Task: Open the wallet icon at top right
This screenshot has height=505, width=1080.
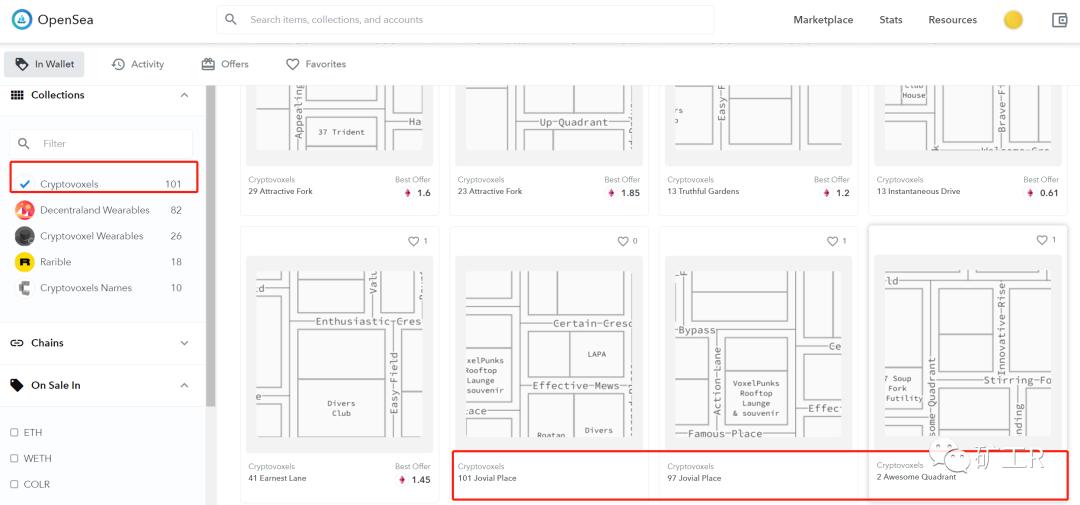Action: 1060,20
